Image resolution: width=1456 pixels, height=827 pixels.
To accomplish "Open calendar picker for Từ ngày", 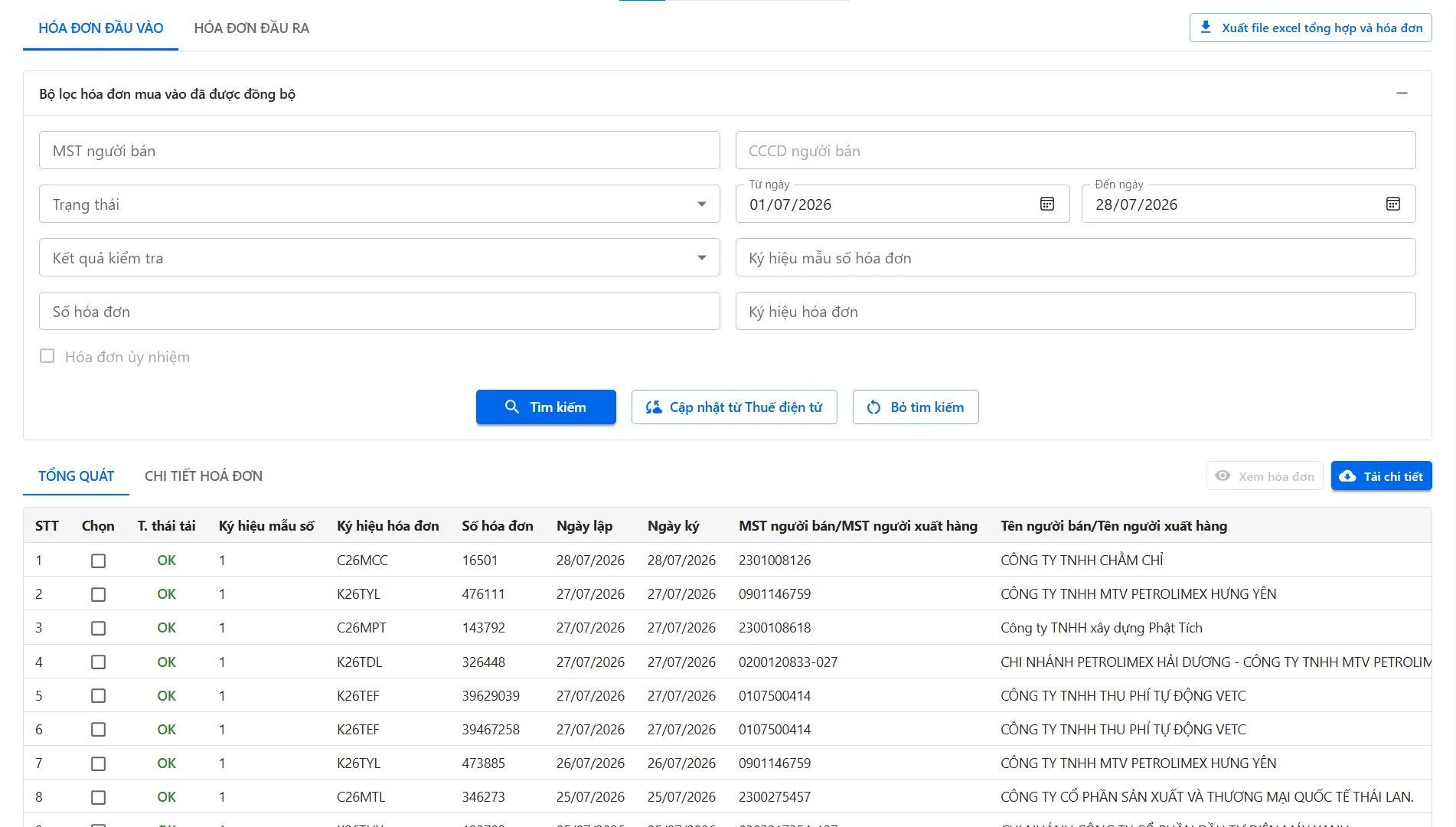I will (x=1047, y=204).
